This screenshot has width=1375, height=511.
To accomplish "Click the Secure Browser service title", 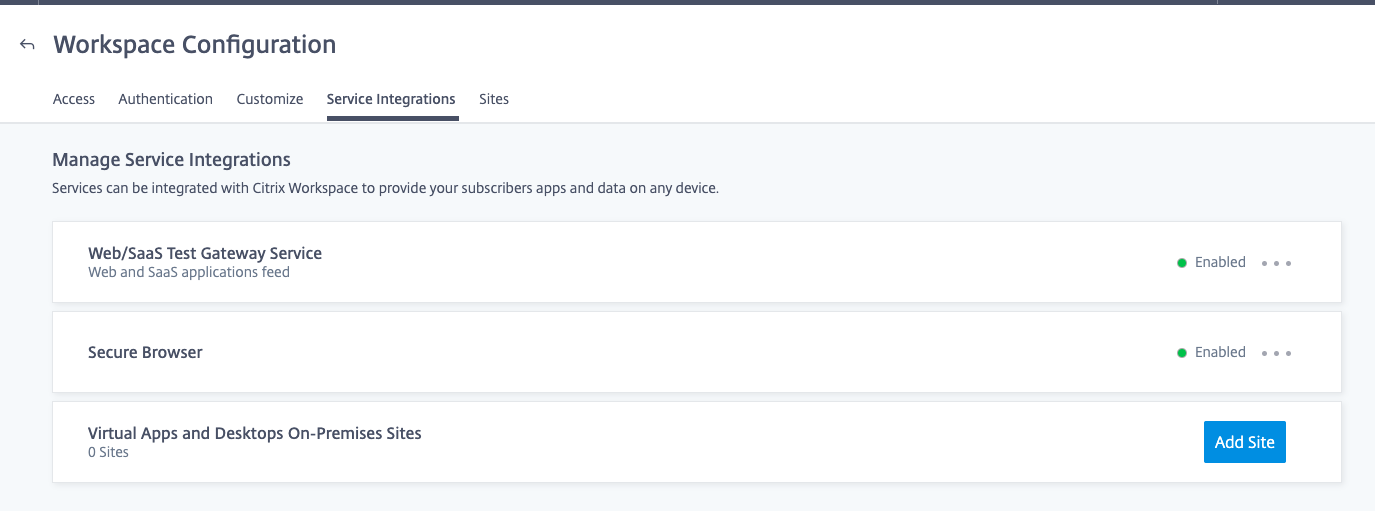I will pyautogui.click(x=145, y=352).
